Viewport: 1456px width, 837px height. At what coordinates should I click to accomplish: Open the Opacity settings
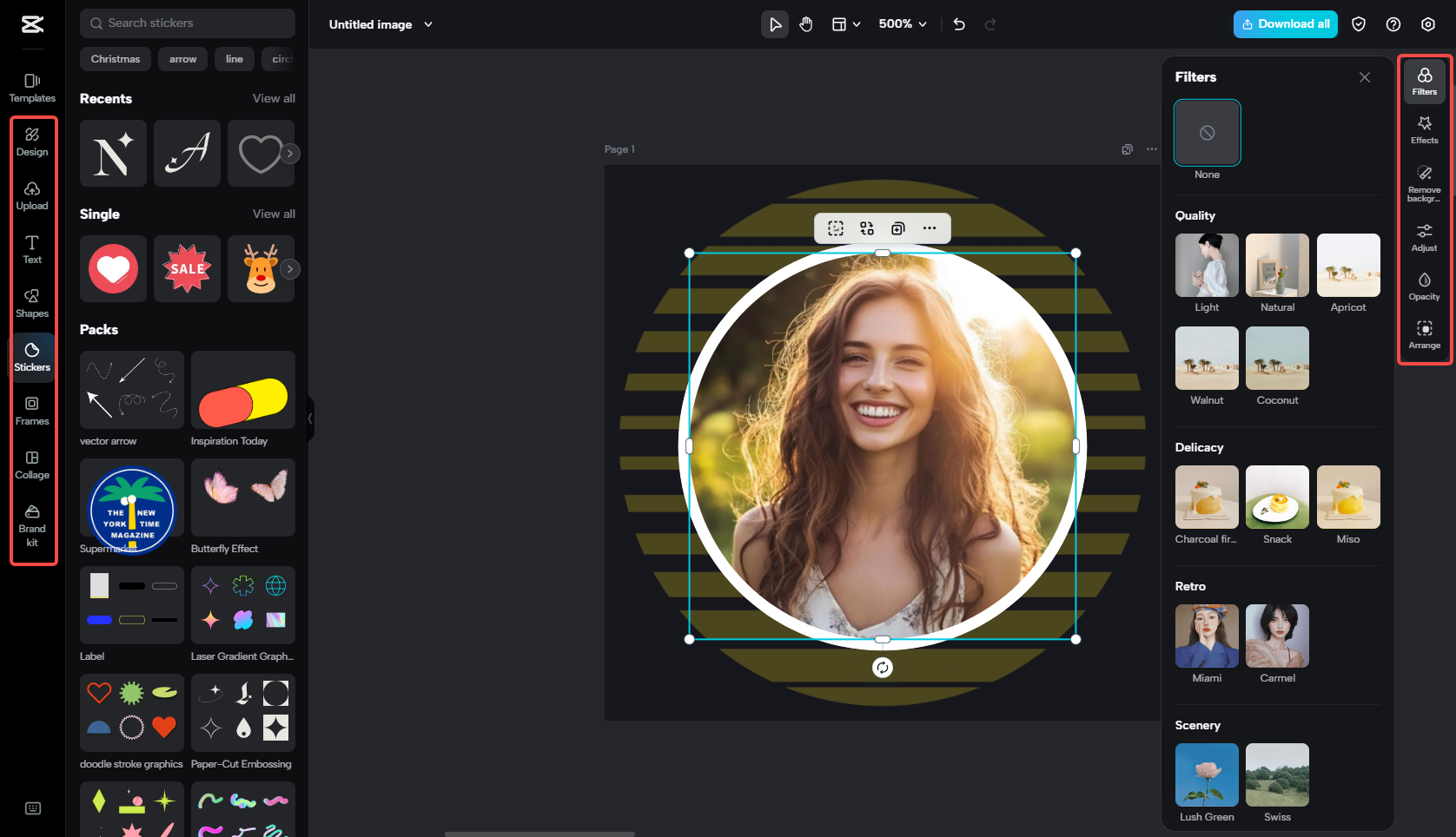(x=1424, y=287)
